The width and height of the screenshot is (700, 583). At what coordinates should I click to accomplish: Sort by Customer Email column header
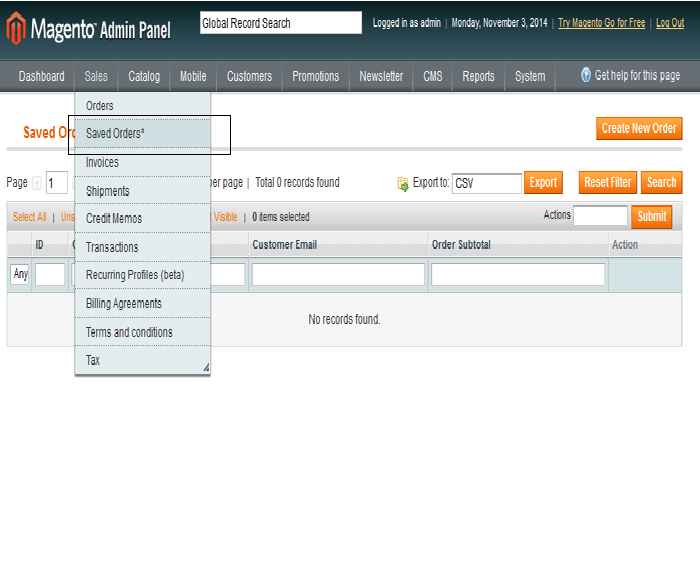click(x=284, y=245)
